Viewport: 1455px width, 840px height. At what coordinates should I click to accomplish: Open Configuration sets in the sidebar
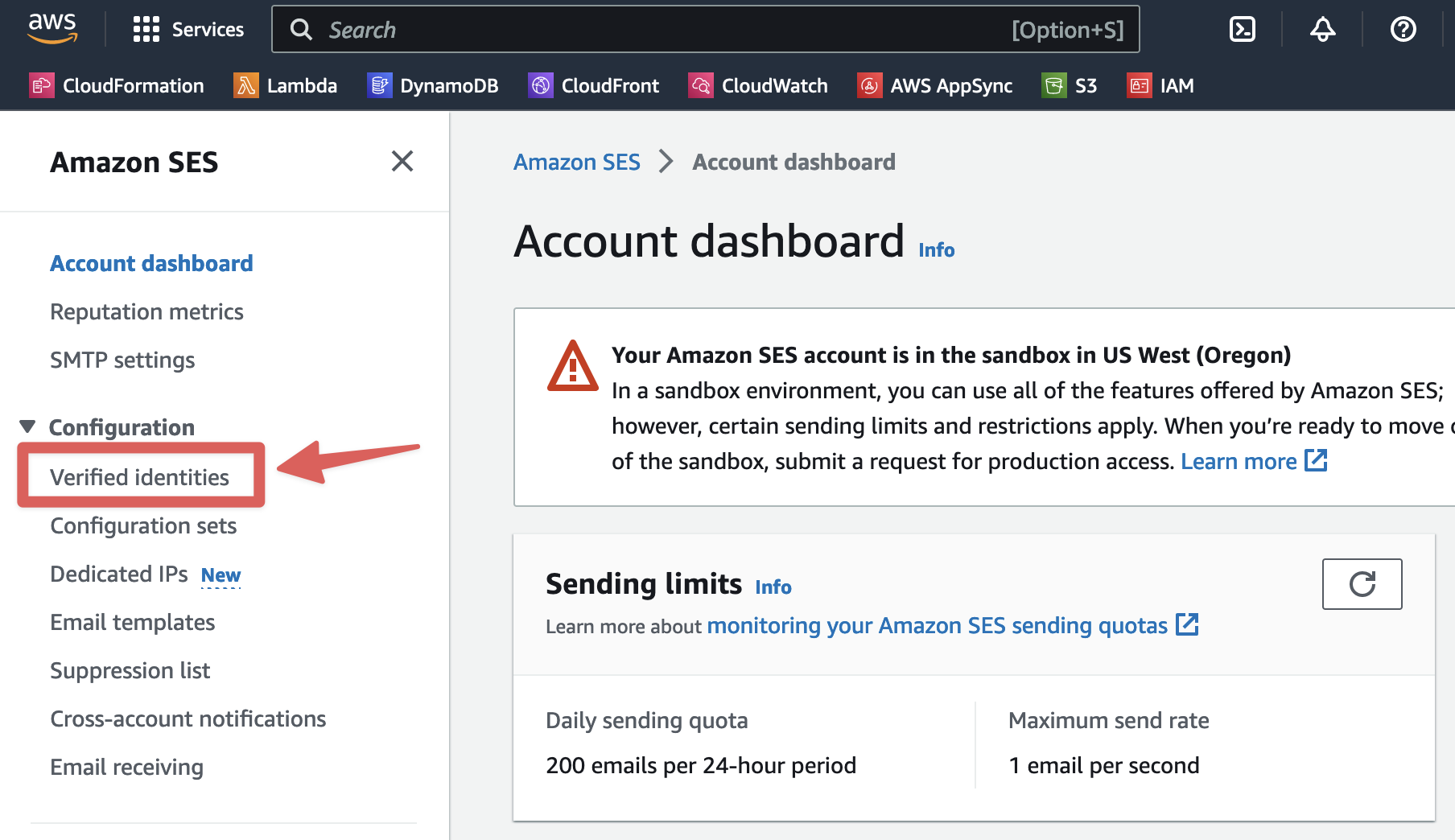143,525
